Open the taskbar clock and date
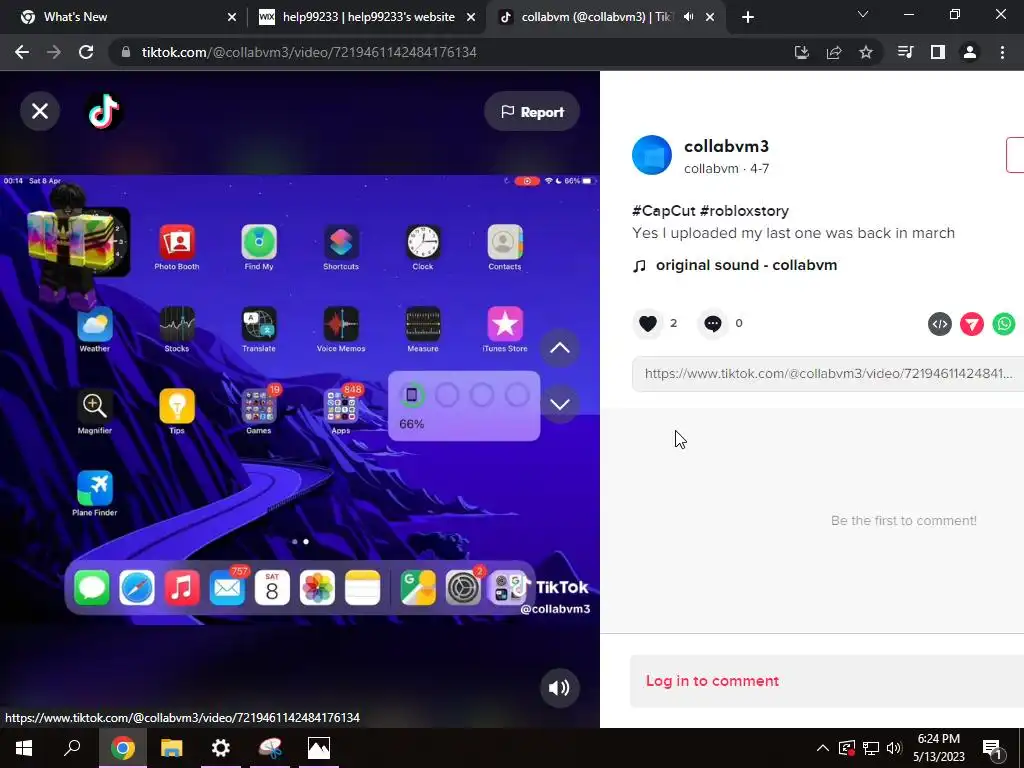The height and width of the screenshot is (768, 1024). tap(938, 748)
